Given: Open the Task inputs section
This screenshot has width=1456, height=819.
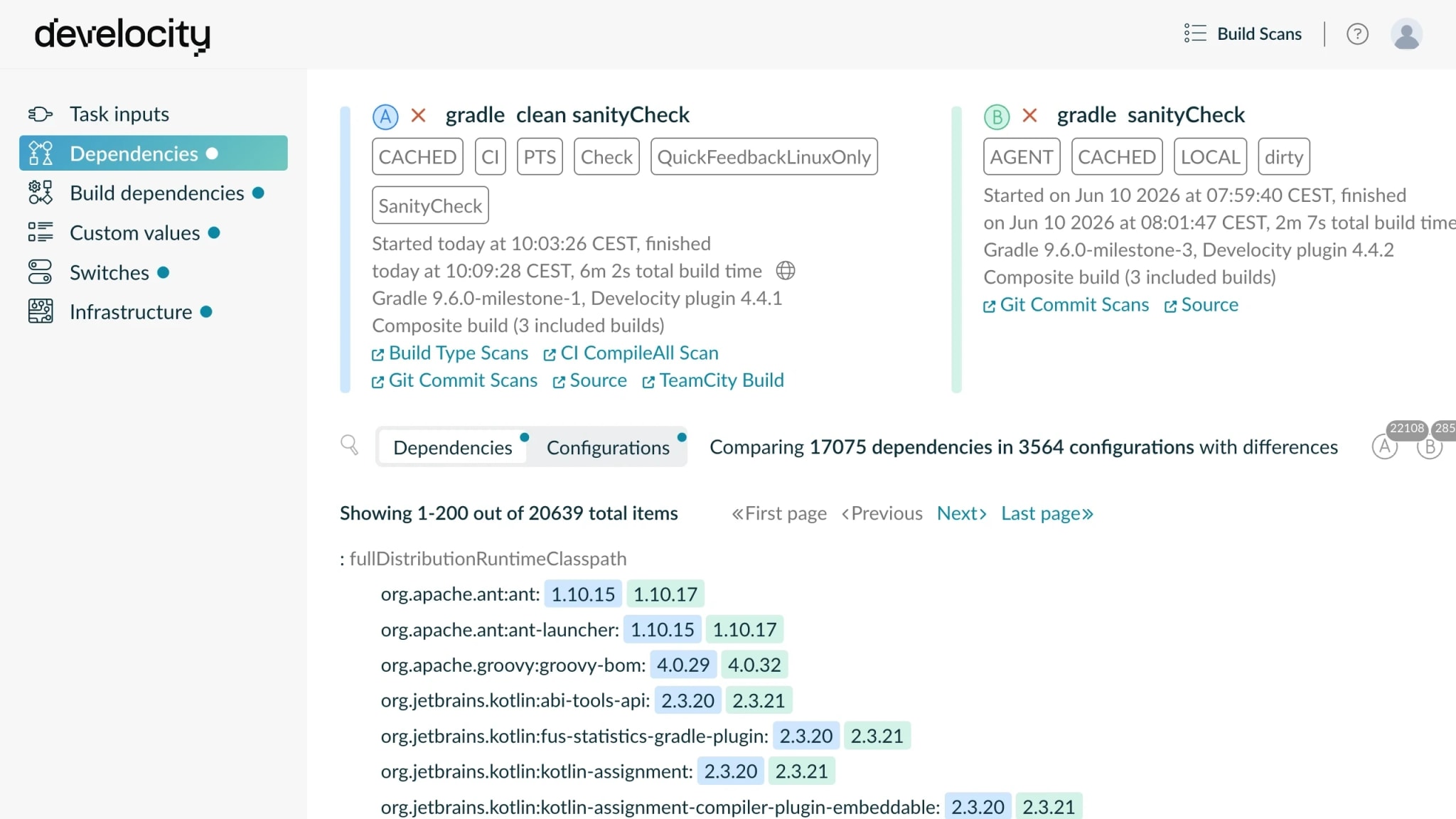Looking at the screenshot, I should point(119,114).
